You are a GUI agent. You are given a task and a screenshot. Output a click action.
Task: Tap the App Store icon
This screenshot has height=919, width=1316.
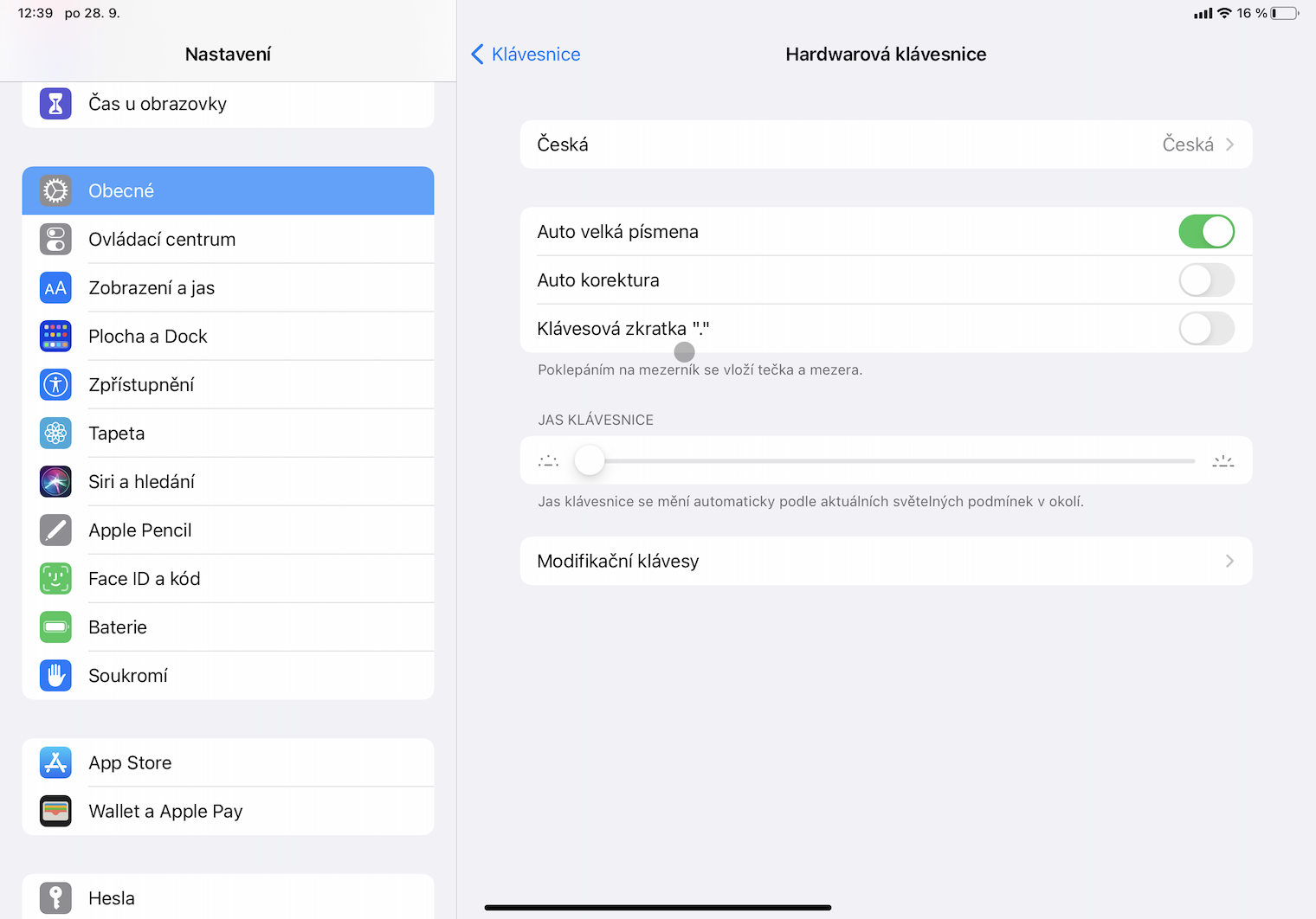click(55, 762)
